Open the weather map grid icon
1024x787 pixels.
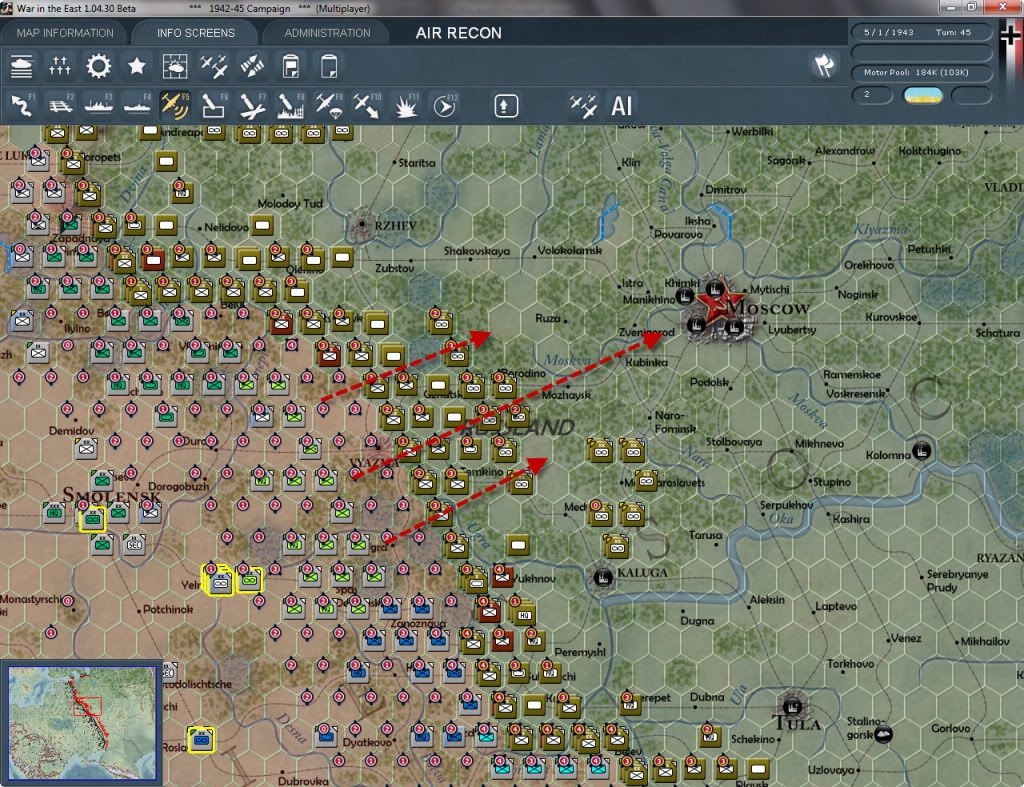[x=175, y=67]
